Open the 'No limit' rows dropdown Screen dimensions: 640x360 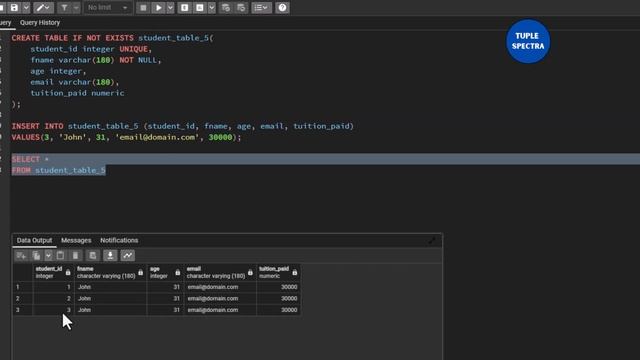[108, 7]
